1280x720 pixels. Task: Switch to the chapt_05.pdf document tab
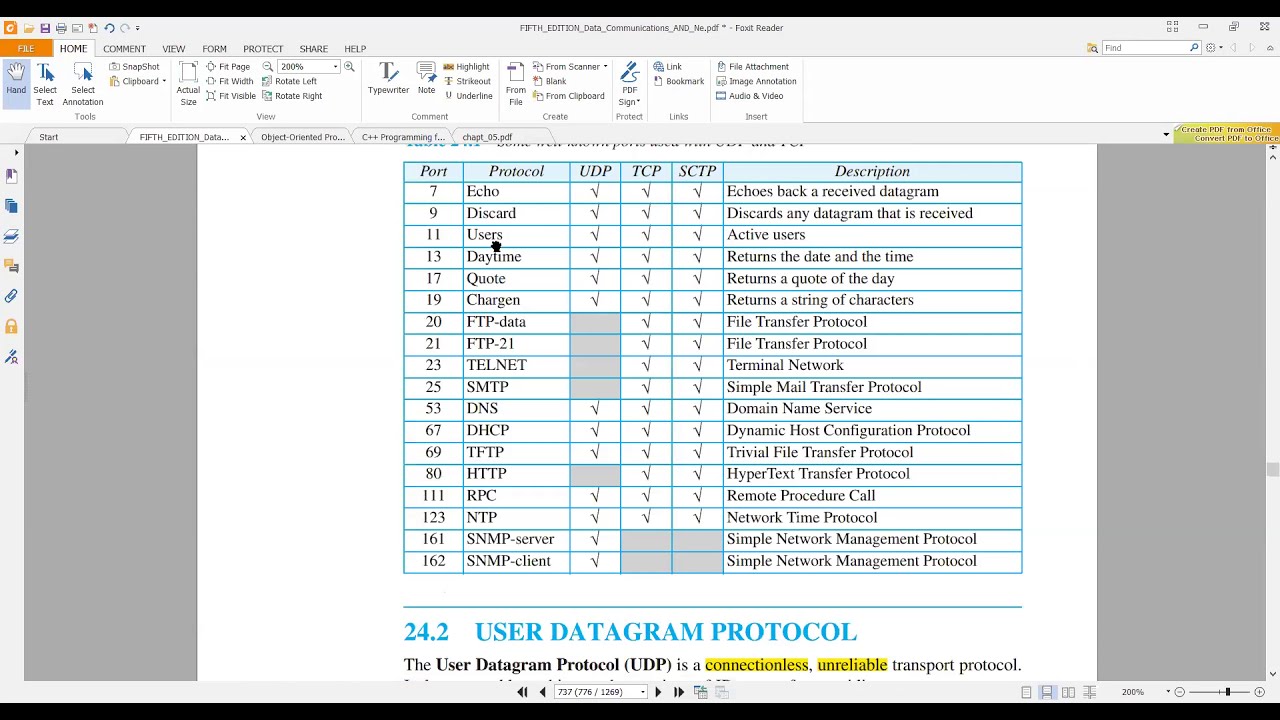(x=487, y=137)
